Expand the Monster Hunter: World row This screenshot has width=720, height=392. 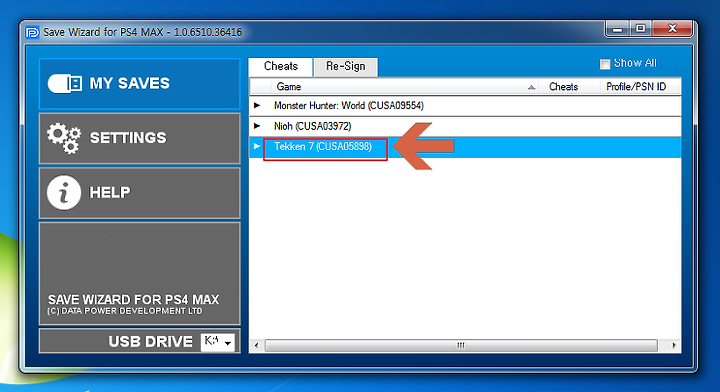[257, 106]
